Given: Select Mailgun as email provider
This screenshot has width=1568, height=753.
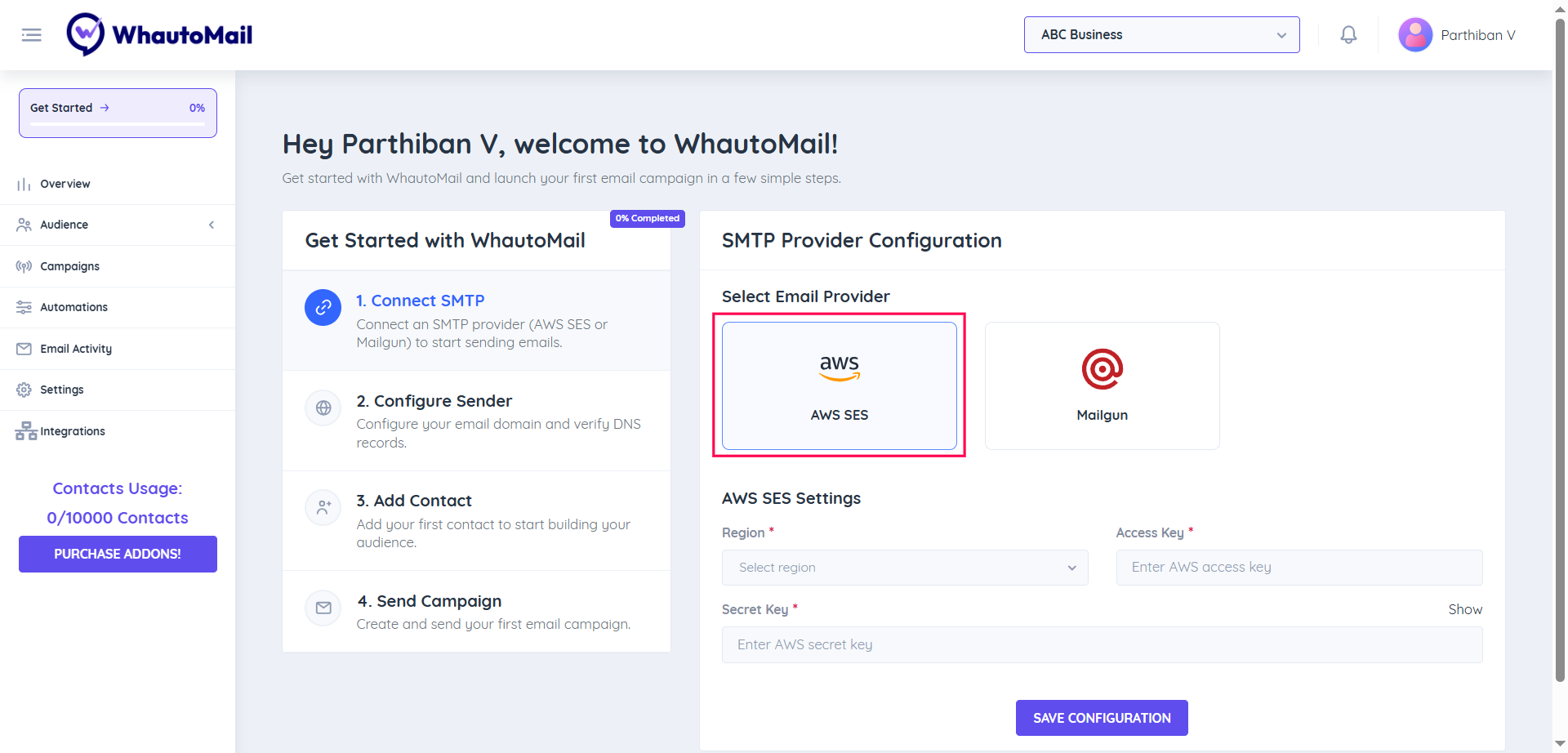Looking at the screenshot, I should [x=1102, y=385].
